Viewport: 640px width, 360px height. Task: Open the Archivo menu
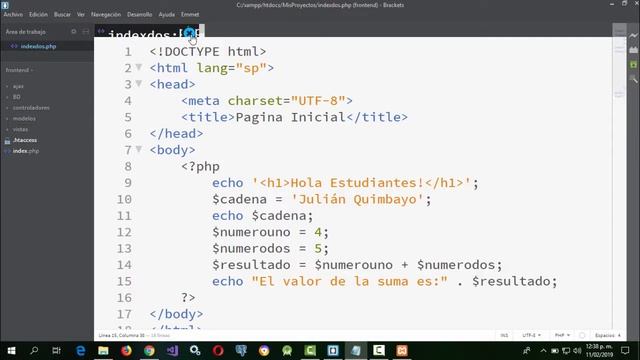13,14
